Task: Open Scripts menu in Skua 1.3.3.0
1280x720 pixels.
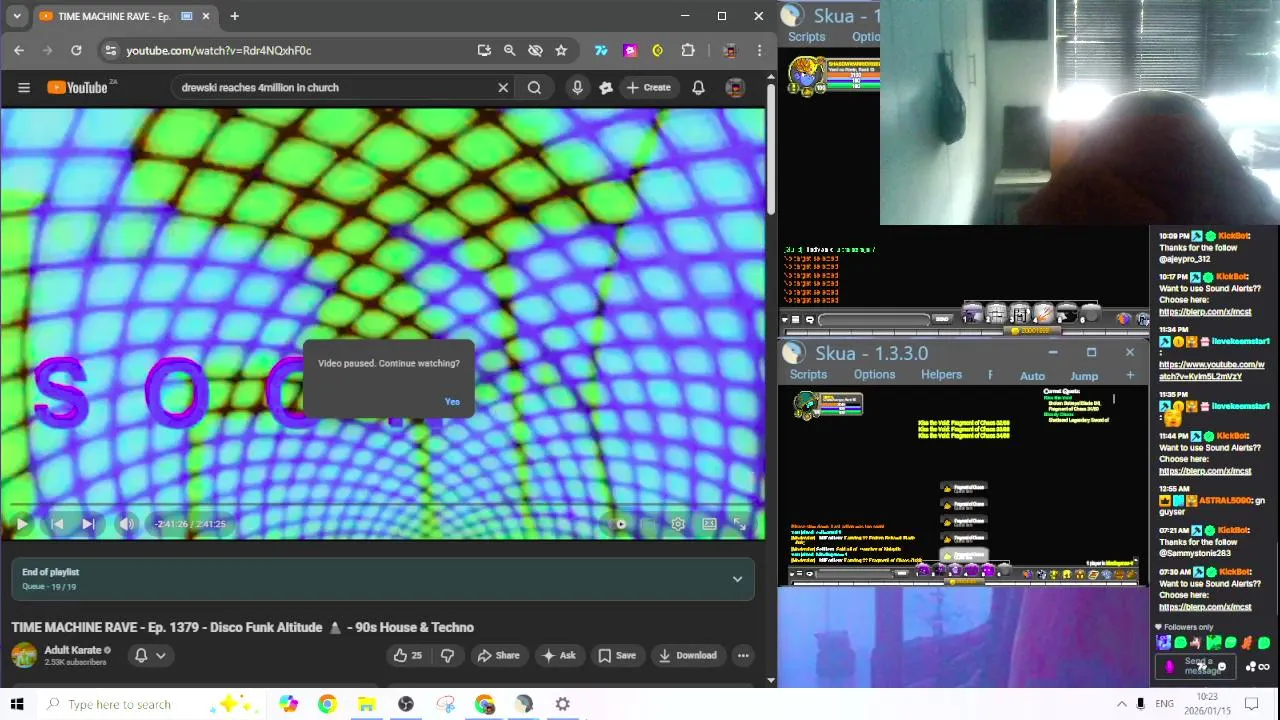Action: [x=808, y=375]
